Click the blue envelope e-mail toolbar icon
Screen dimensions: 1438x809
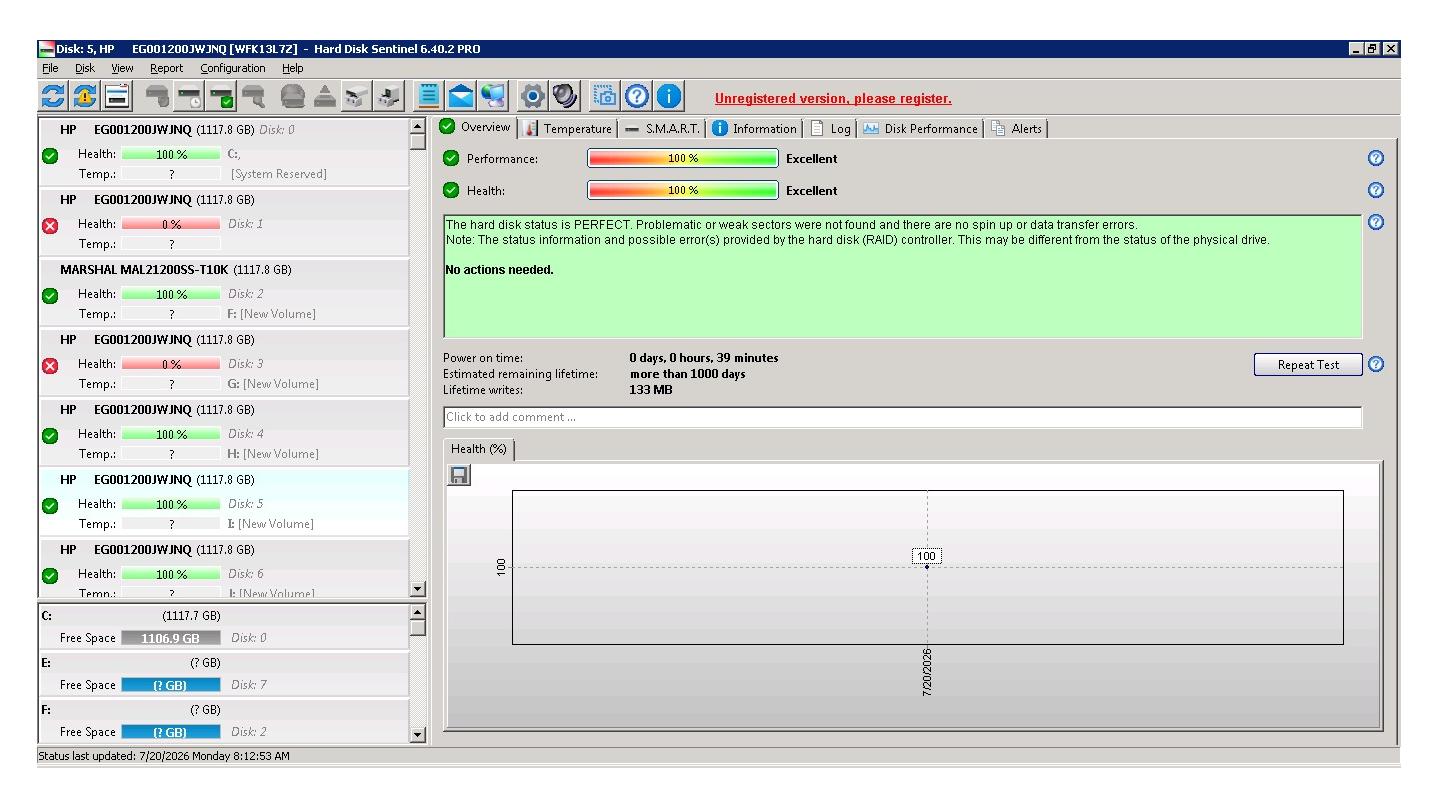click(461, 96)
